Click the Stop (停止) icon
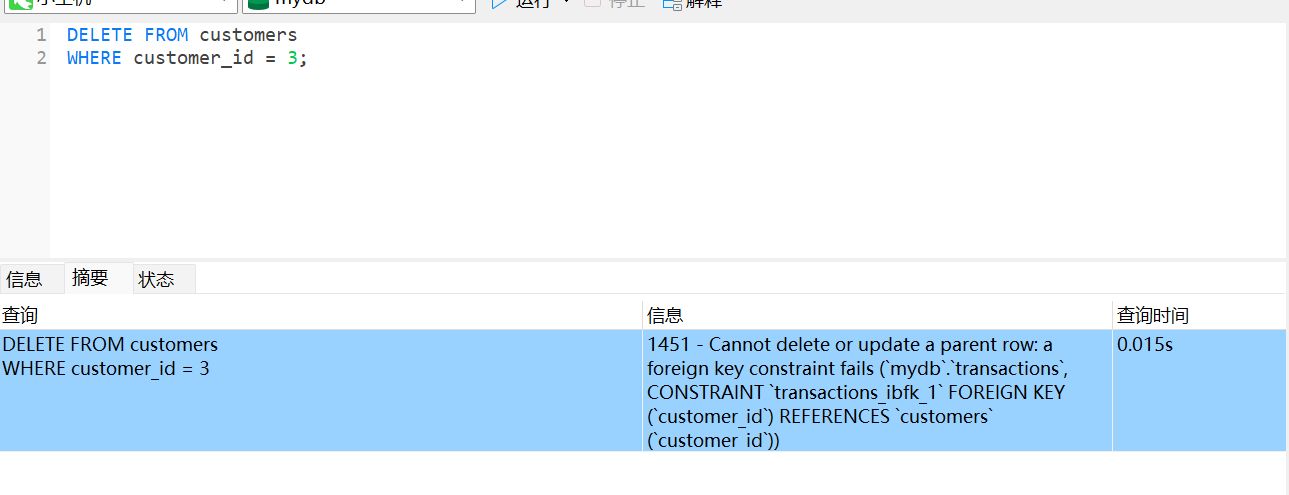1289x495 pixels. tap(592, 3)
